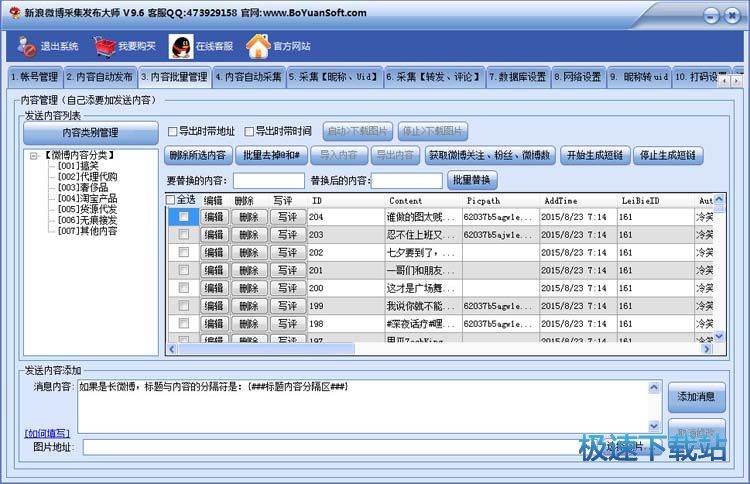Image resolution: width=750 pixels, height=484 pixels.
Task: Click 编辑 button for row ID 204
Action: 214,217
